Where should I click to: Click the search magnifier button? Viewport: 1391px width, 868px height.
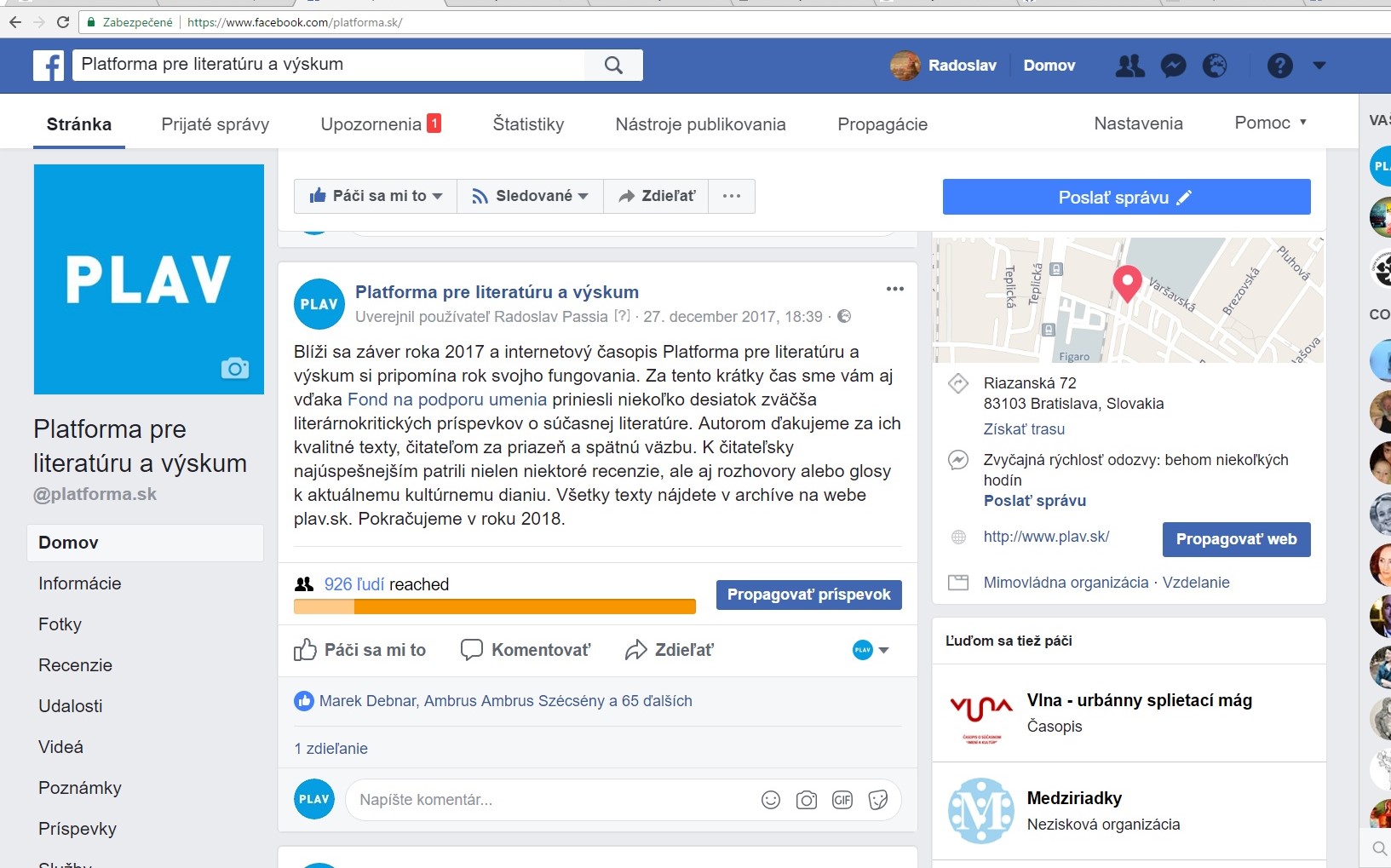point(613,66)
